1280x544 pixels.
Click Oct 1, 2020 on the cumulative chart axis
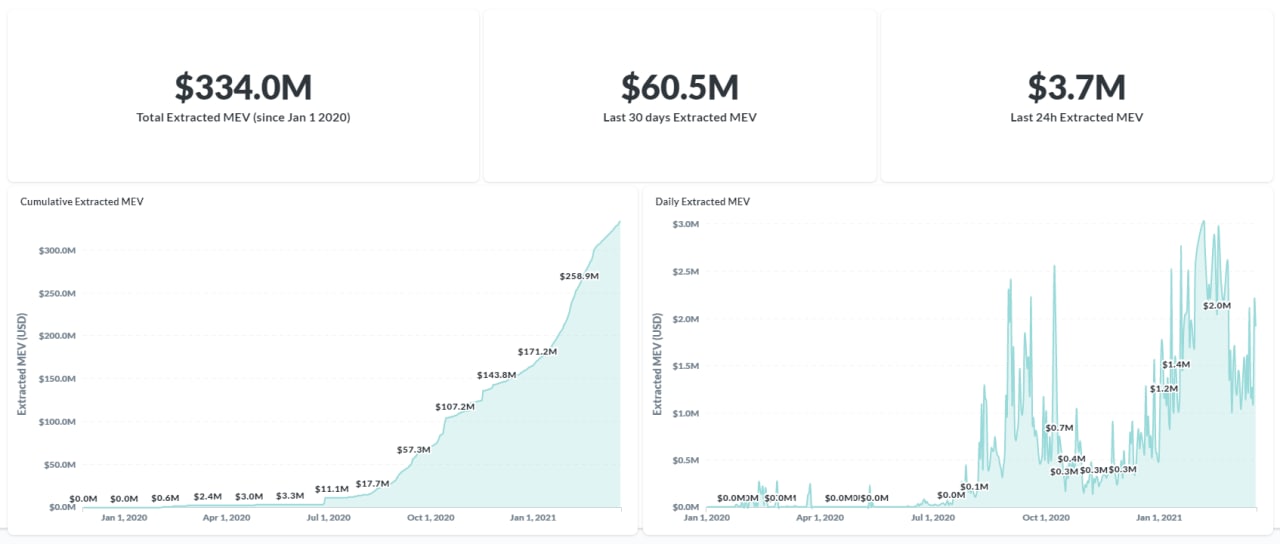[430, 518]
